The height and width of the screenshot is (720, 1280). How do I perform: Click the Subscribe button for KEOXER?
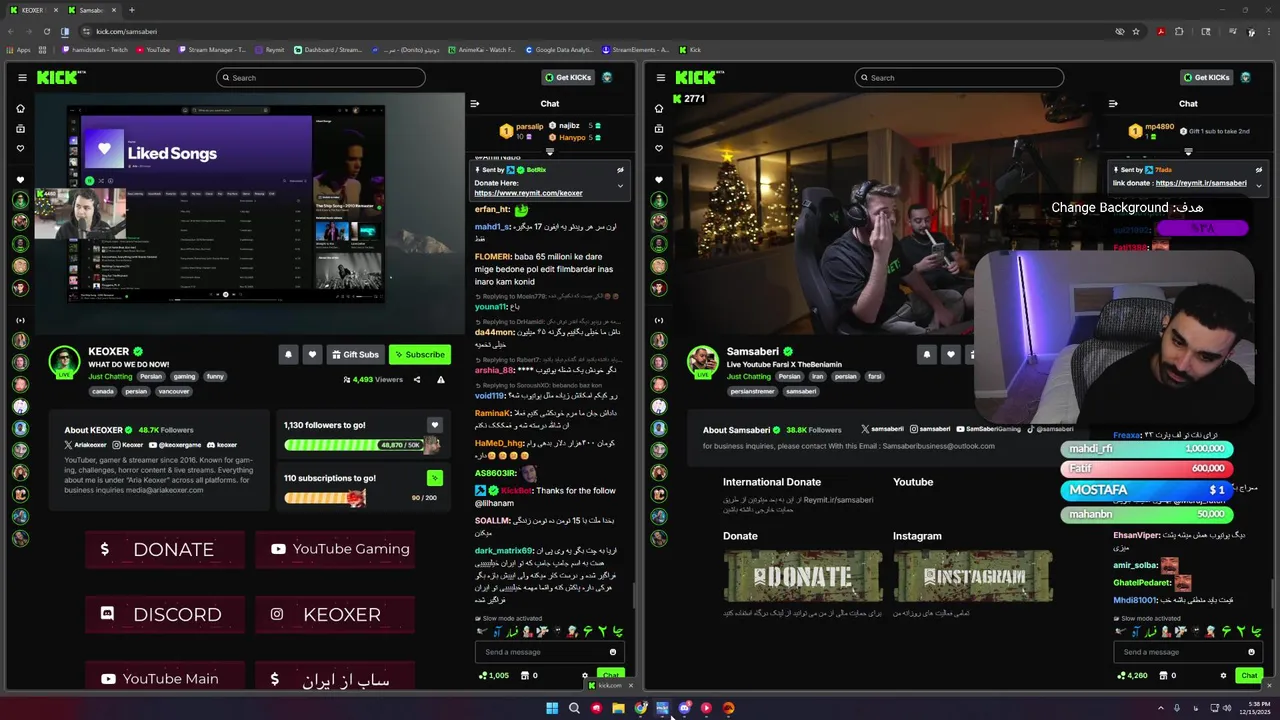pos(420,354)
